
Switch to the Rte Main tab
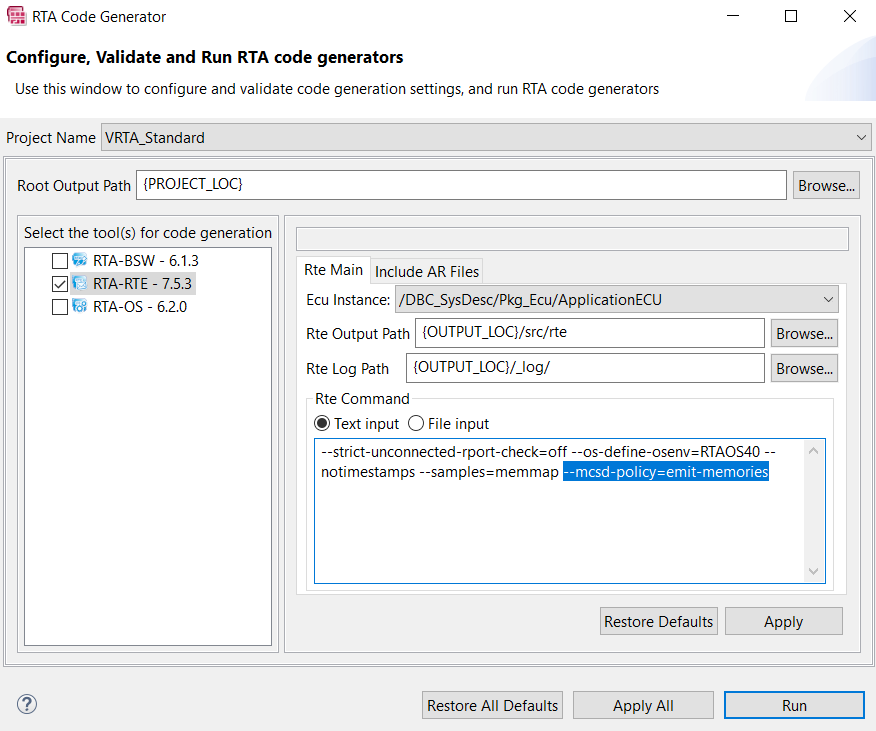[334, 270]
